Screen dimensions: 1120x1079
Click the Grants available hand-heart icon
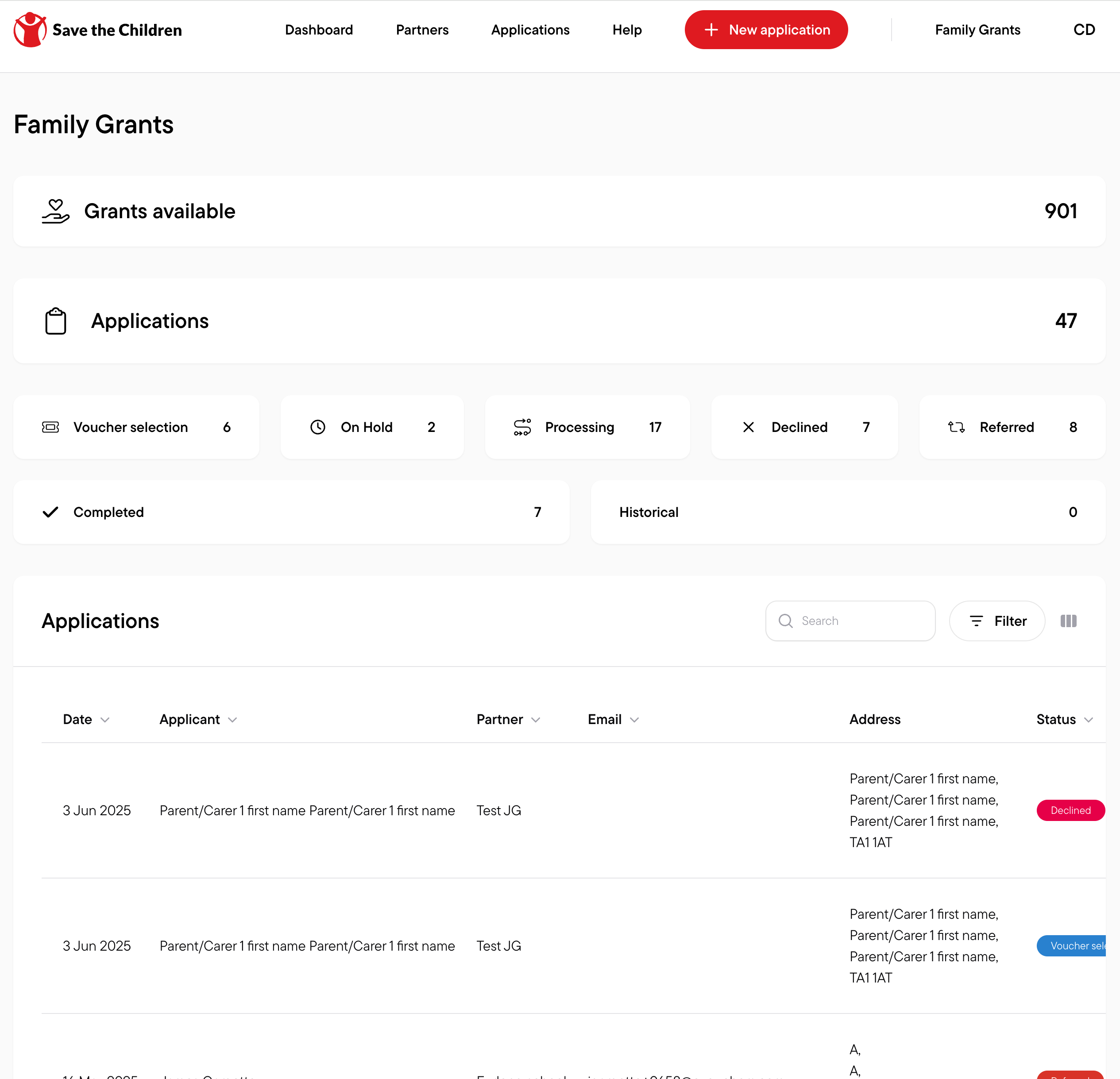coord(55,212)
